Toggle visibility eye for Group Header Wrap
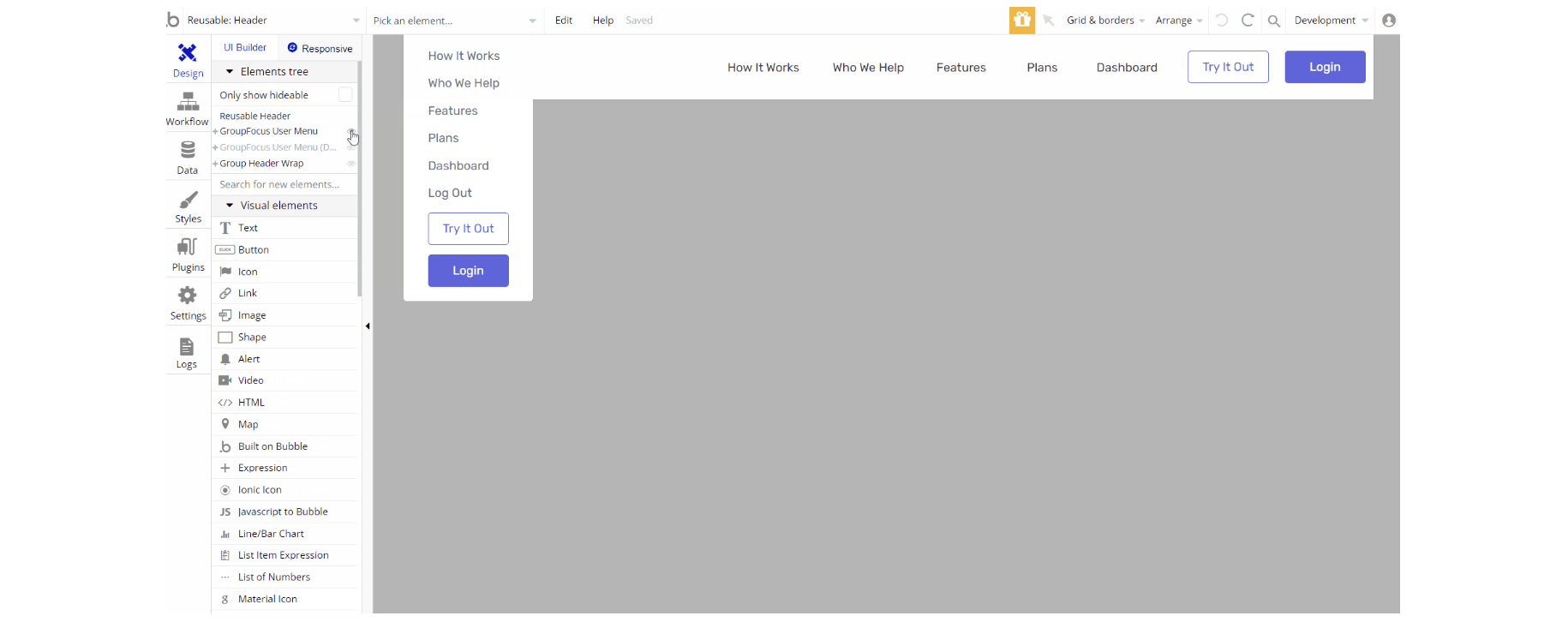The image size is (1568, 622). [351, 164]
